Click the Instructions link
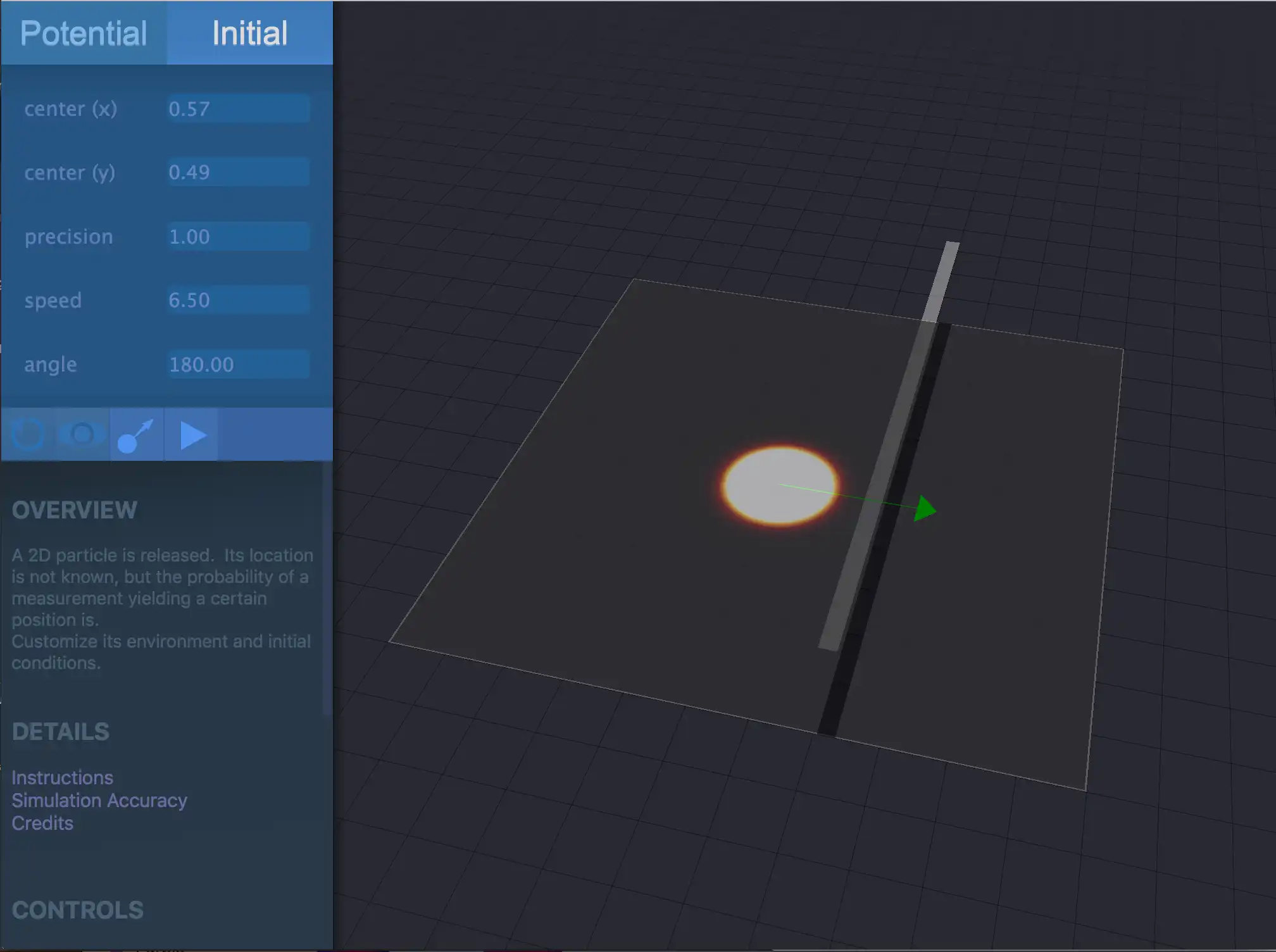 click(63, 777)
